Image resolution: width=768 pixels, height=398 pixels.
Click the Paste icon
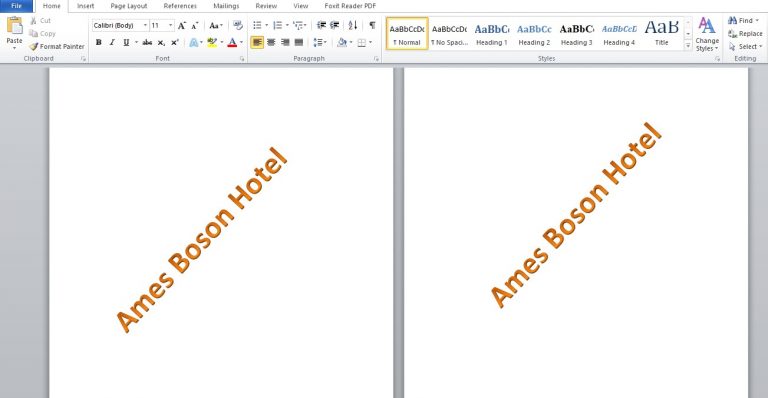pyautogui.click(x=15, y=25)
